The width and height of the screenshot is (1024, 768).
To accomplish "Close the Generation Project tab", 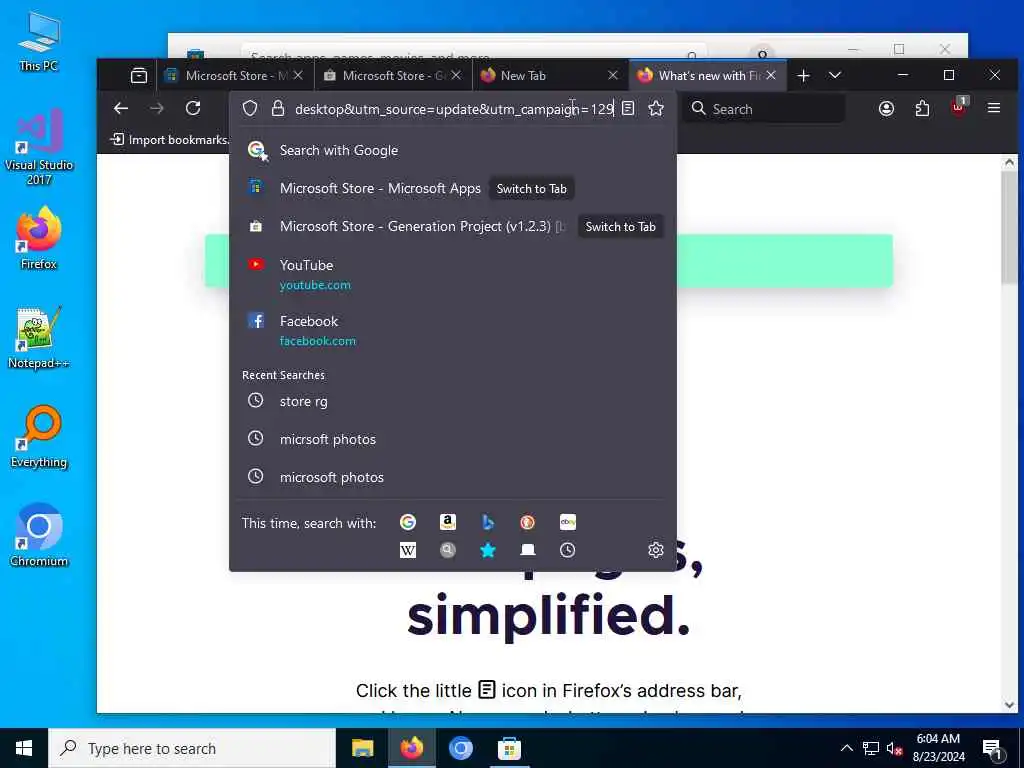I will (456, 76).
